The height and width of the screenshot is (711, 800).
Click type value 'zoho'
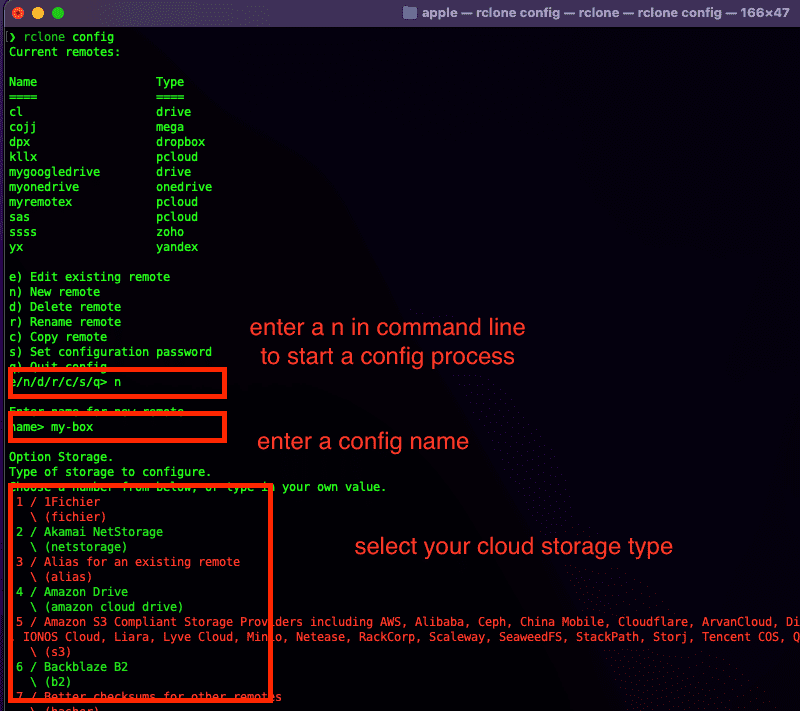coord(170,232)
